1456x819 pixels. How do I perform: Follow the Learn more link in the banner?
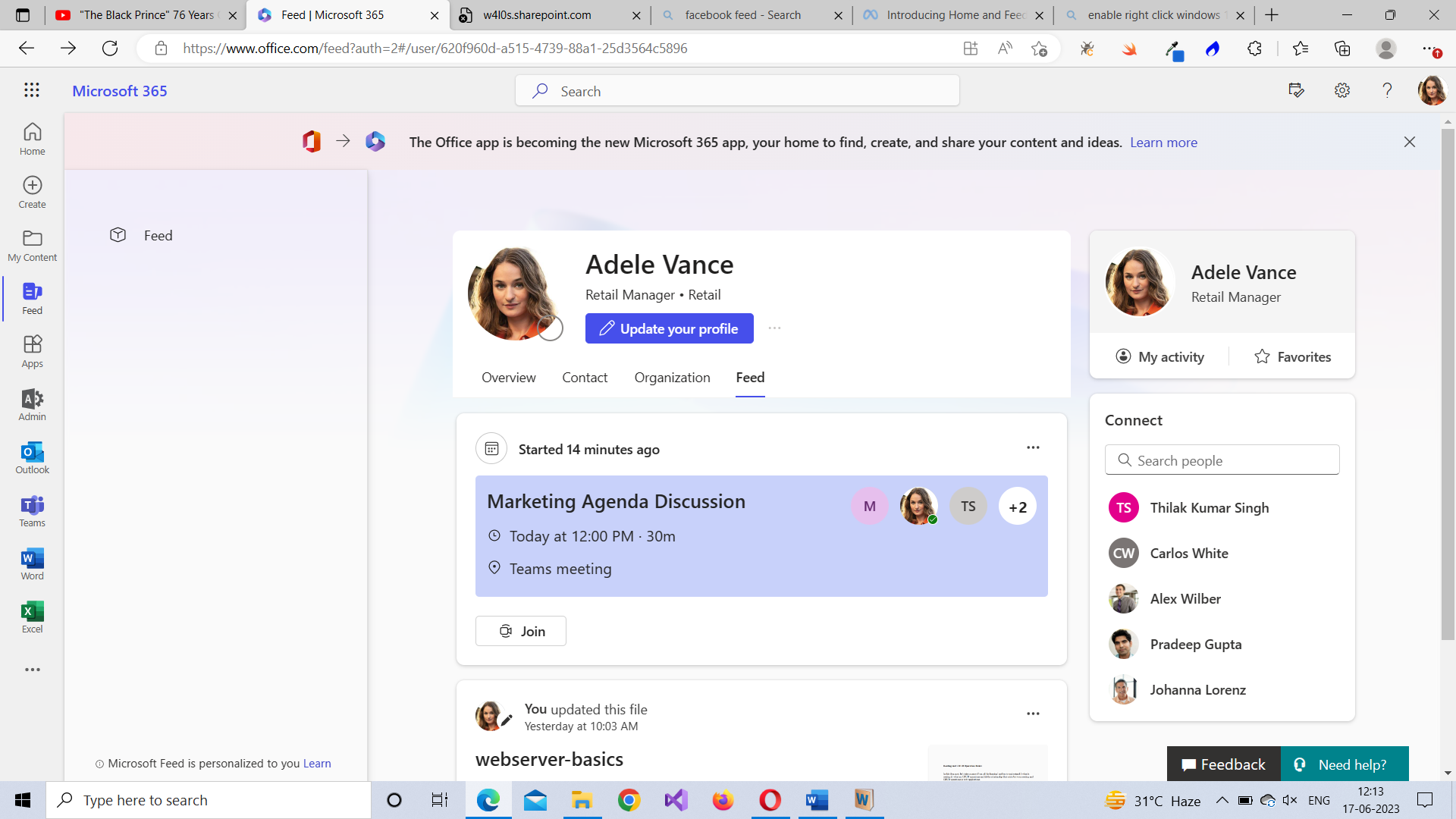(x=1163, y=142)
